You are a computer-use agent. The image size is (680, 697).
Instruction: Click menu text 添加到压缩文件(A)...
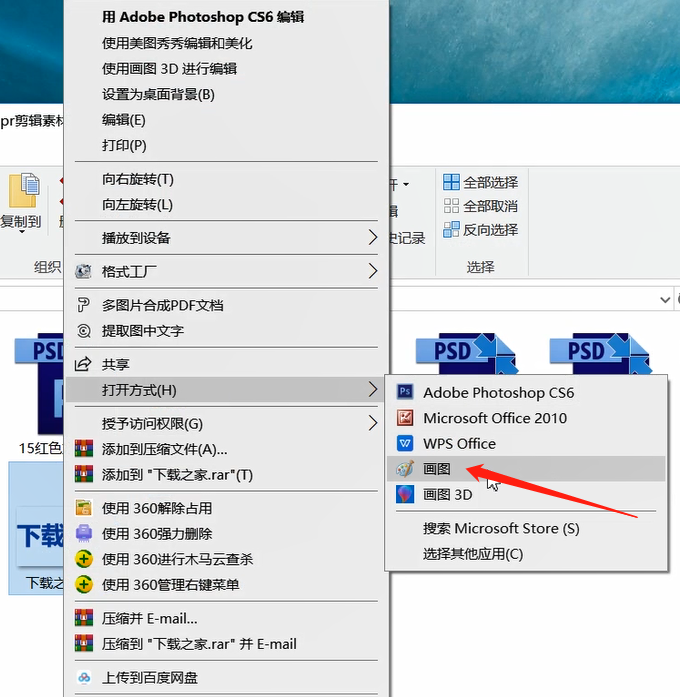(x=164, y=449)
